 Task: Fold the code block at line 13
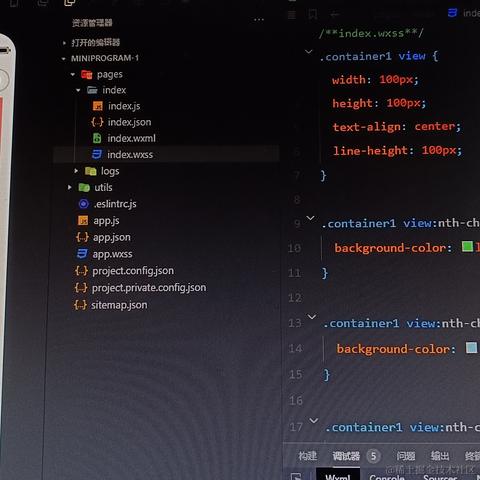(312, 316)
